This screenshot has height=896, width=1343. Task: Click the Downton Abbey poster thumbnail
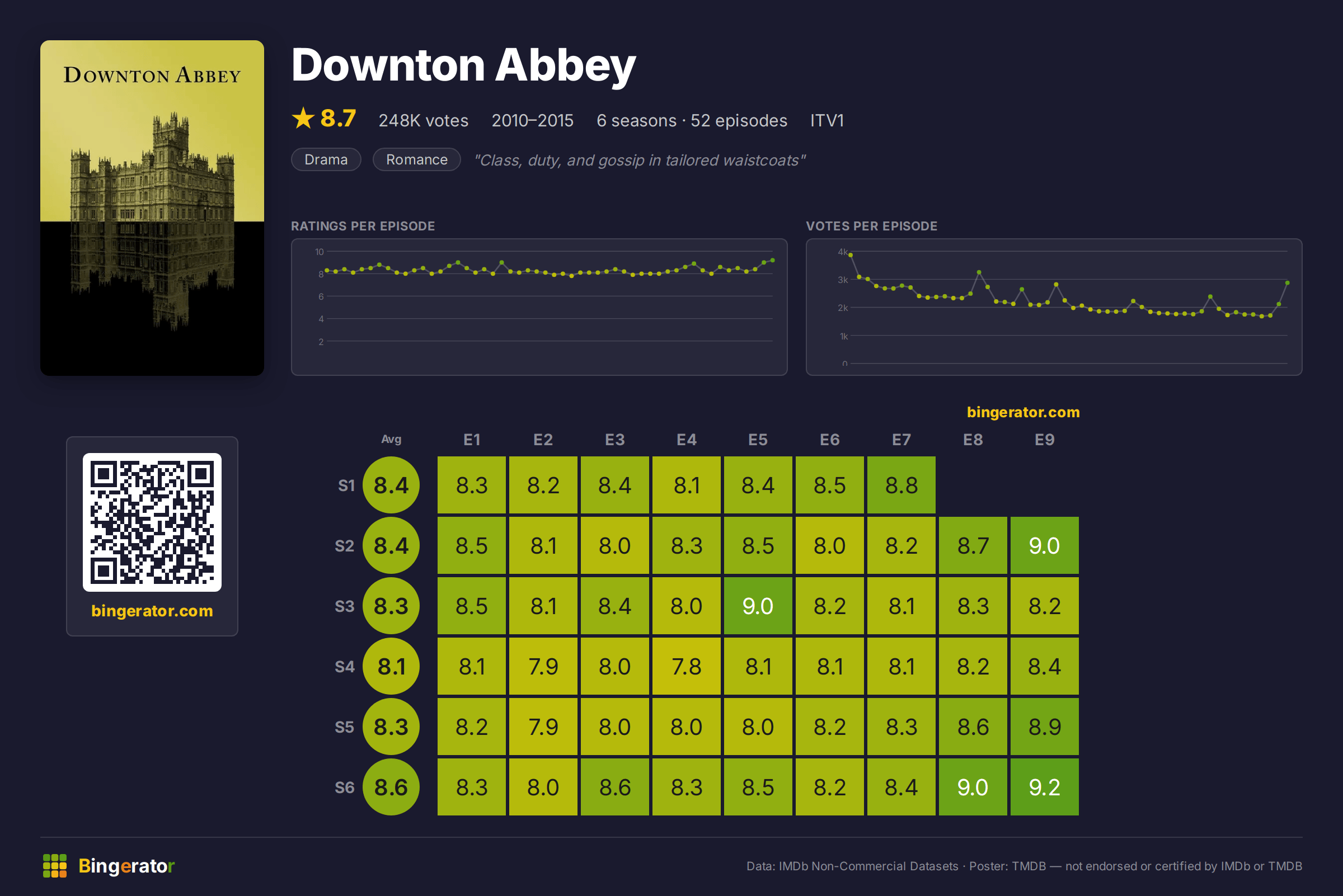pos(152,208)
